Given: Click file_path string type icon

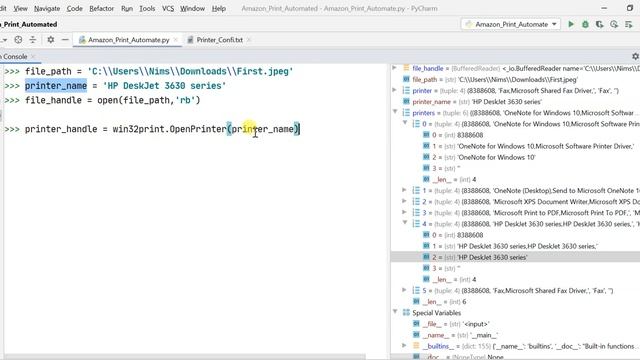Looking at the screenshot, I should [x=406, y=79].
